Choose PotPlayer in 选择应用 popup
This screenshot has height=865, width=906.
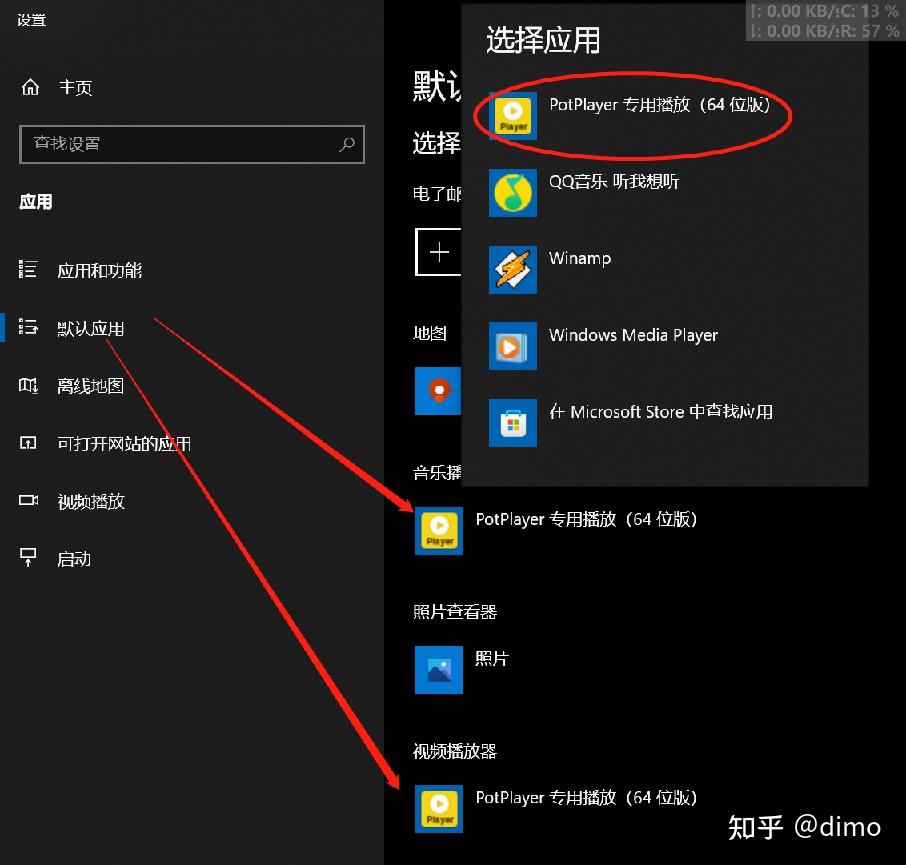pyautogui.click(x=632, y=116)
